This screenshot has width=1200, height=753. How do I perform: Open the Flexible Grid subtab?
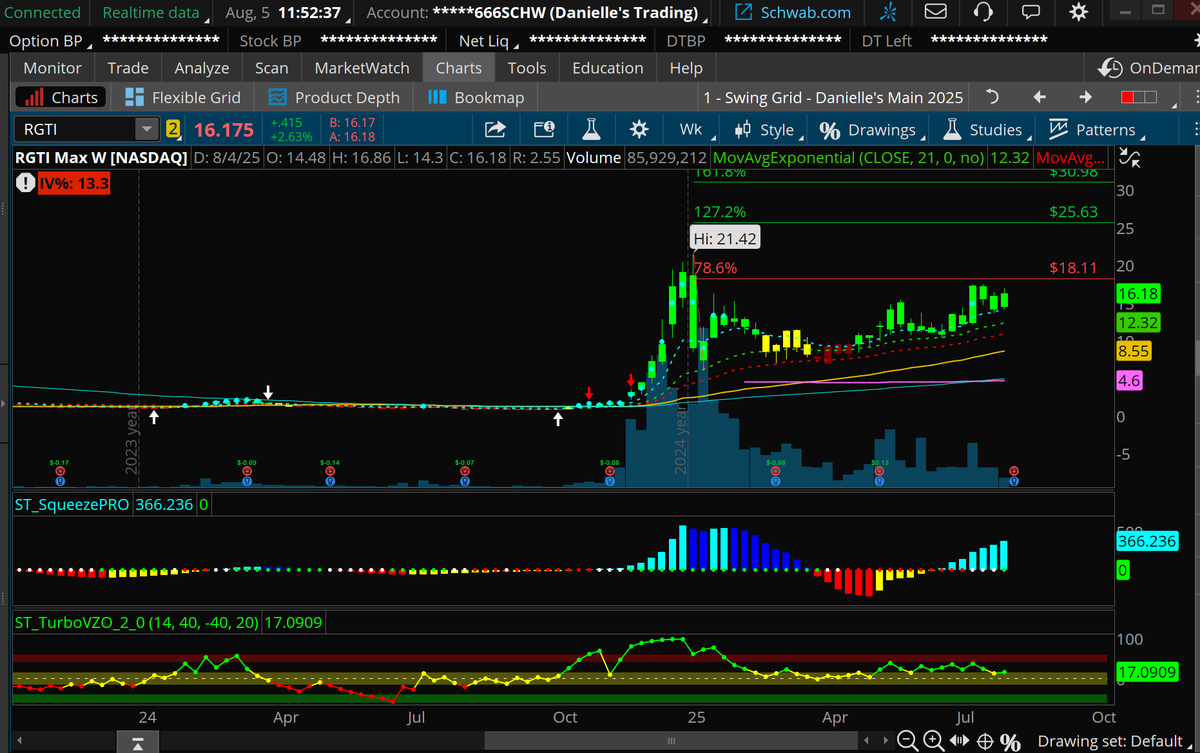(183, 97)
